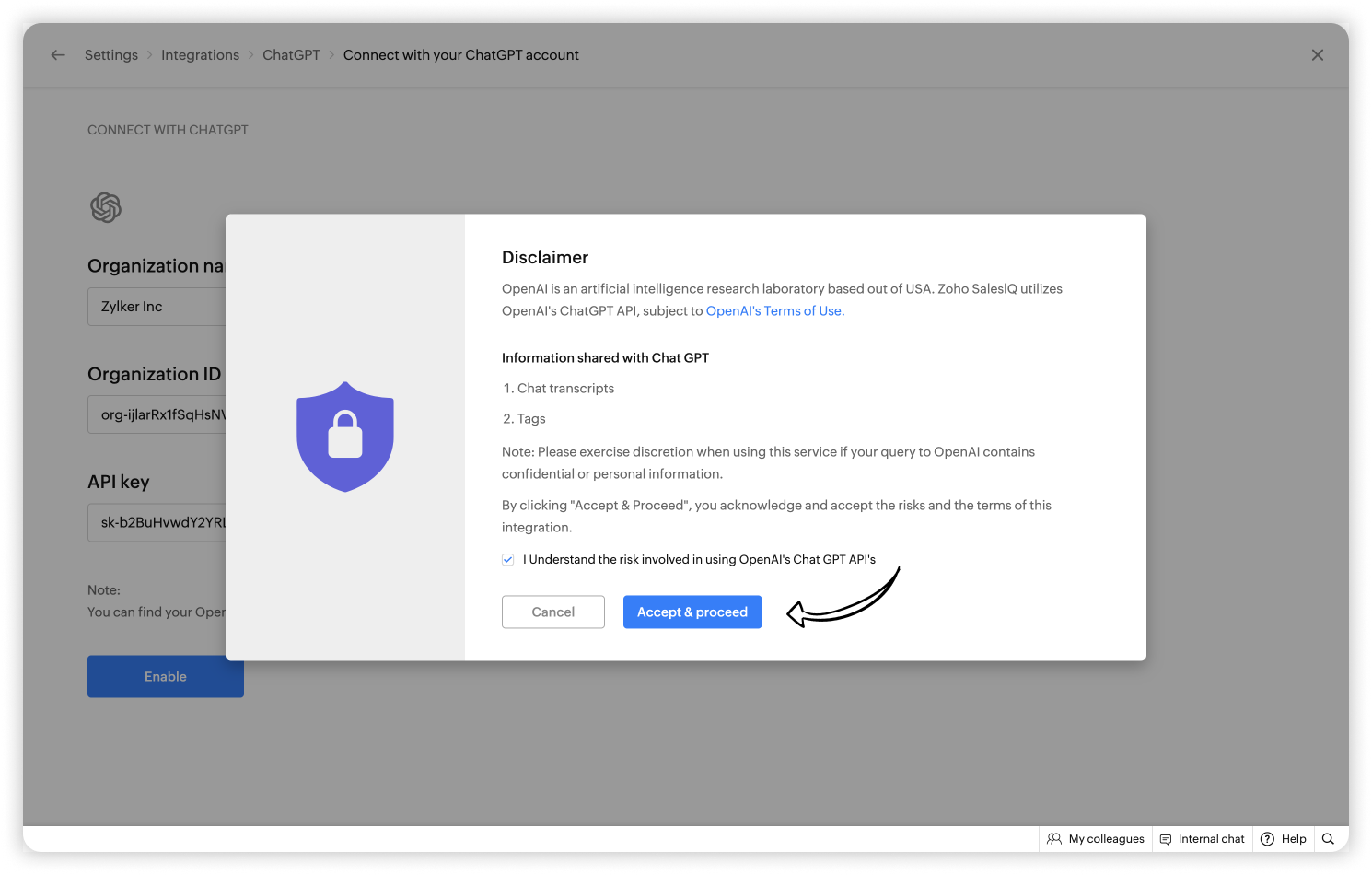Click Cancel in the disclaimer dialog

pos(553,612)
